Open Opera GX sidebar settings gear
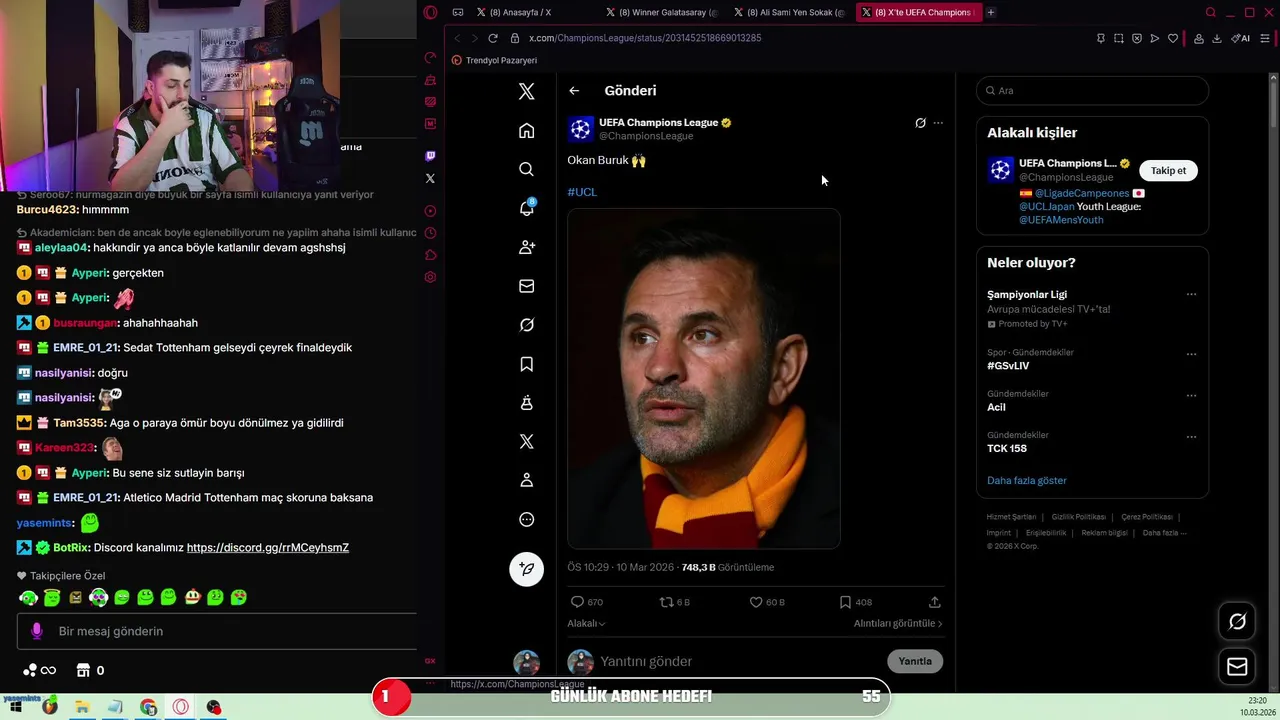Screen dimensions: 1280x720 (430, 277)
